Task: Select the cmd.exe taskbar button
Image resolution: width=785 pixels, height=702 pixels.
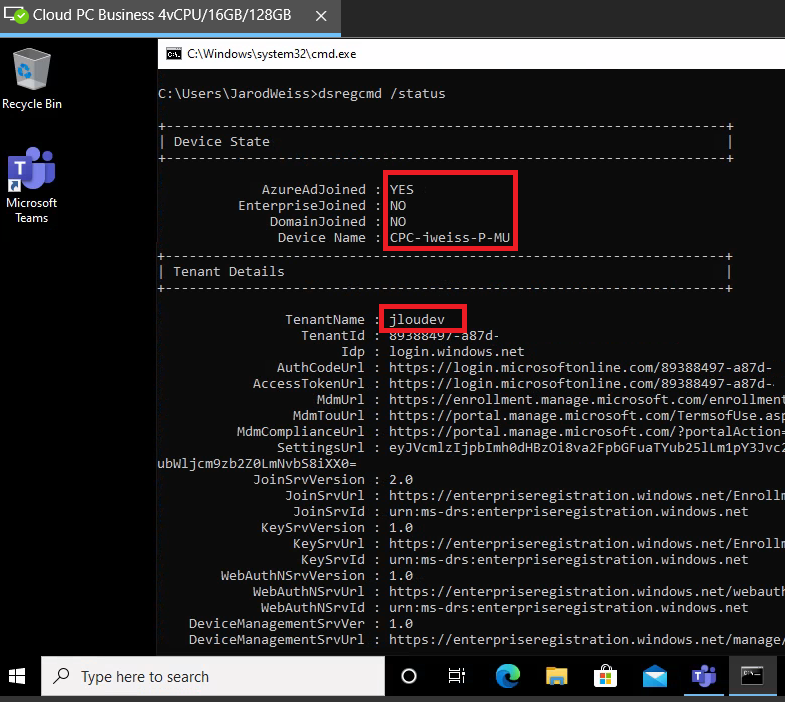Action: tap(752, 676)
